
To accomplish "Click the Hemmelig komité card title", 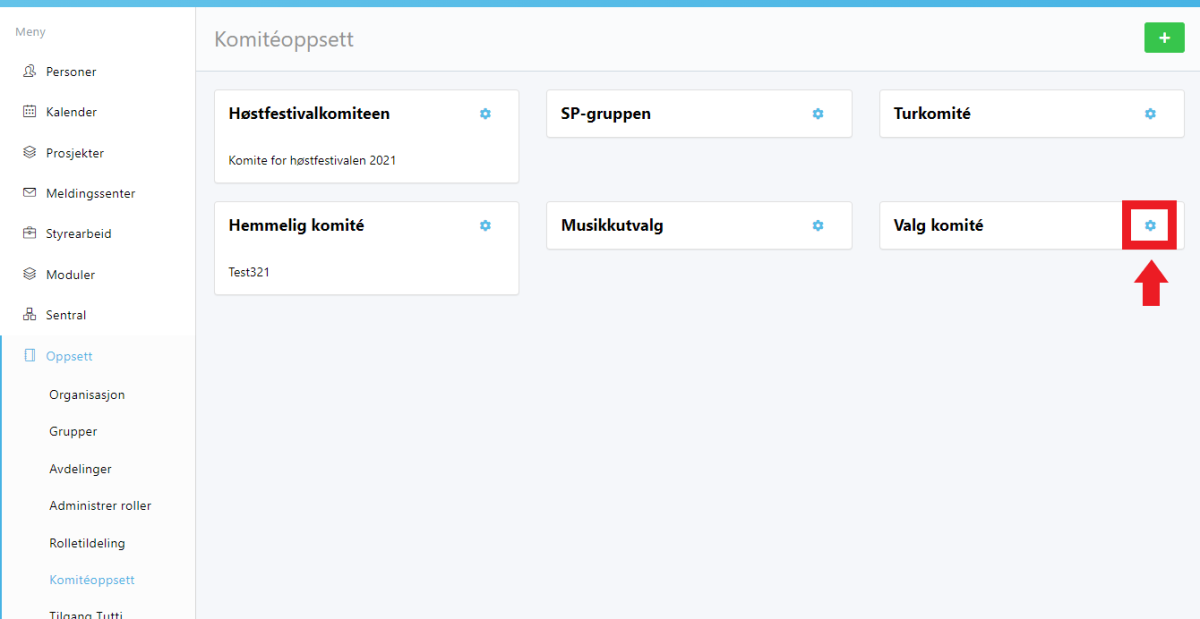I will (296, 226).
